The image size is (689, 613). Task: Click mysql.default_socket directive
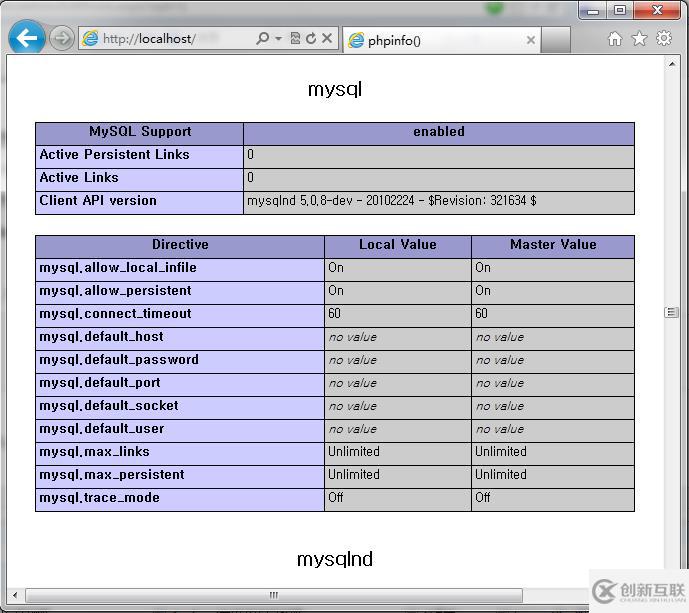(109, 406)
